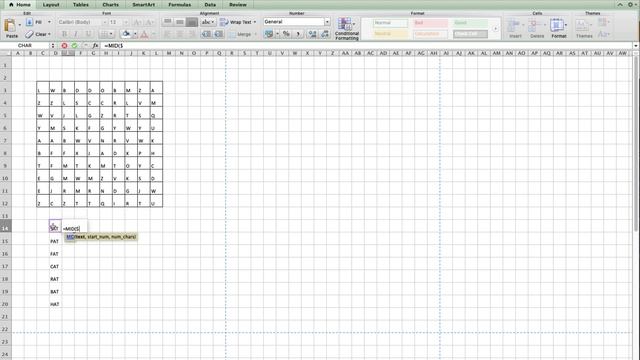Open the theme fonts Aa dropdown
This screenshot has width=640, height=360.
604,34
